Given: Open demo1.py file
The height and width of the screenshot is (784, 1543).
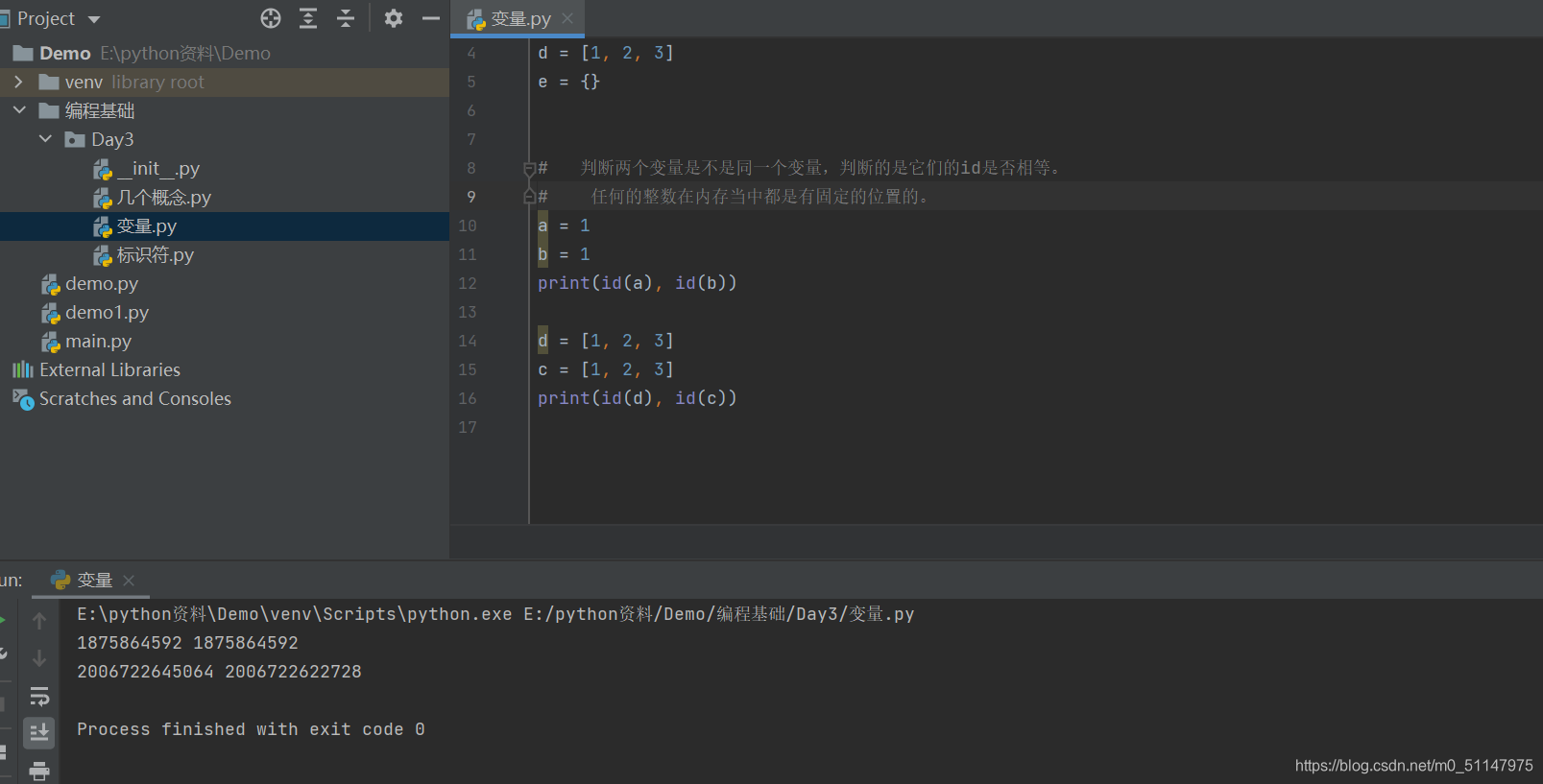Looking at the screenshot, I should [107, 313].
